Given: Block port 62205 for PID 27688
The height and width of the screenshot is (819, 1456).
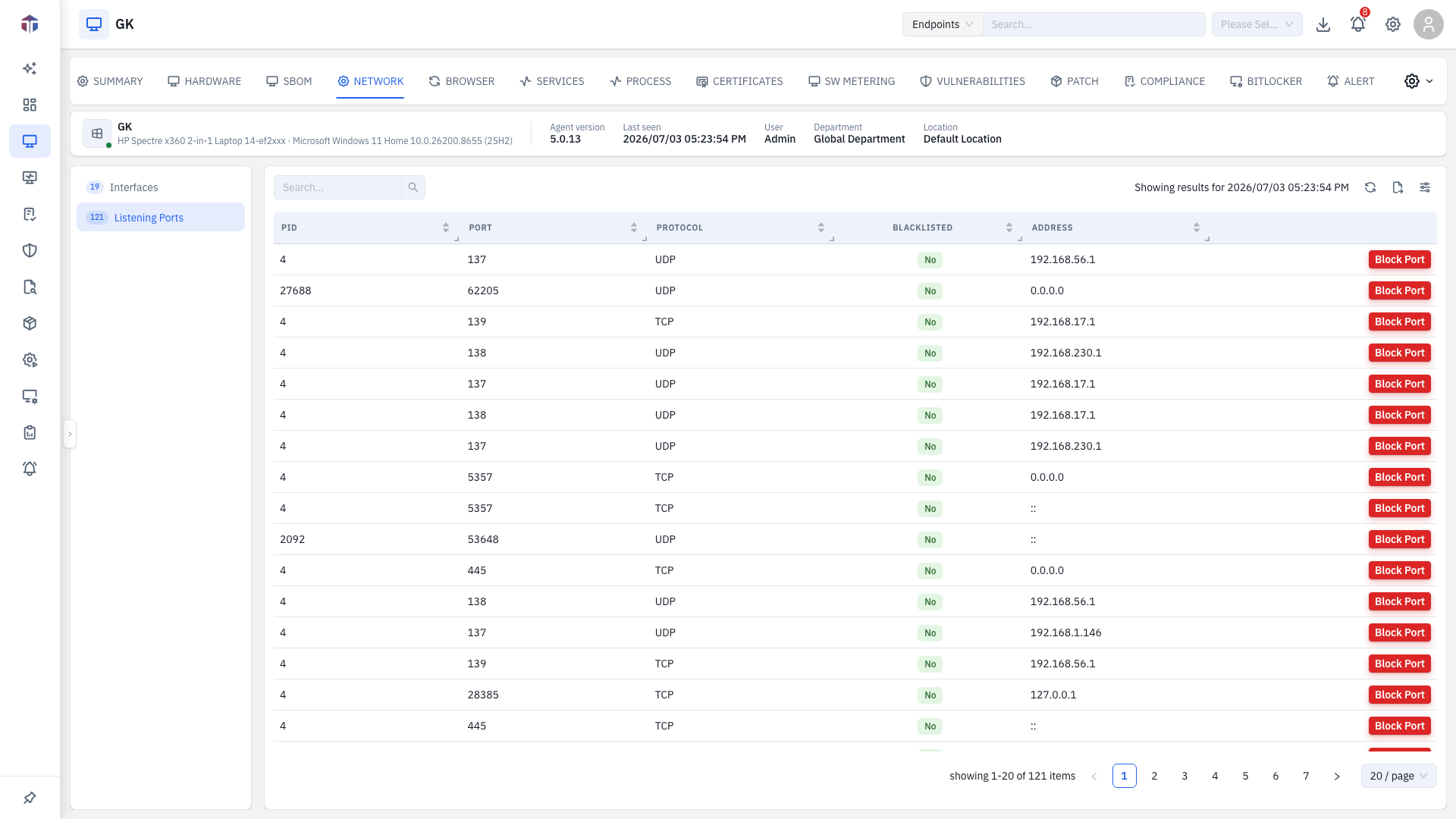Looking at the screenshot, I should pyautogui.click(x=1399, y=290).
